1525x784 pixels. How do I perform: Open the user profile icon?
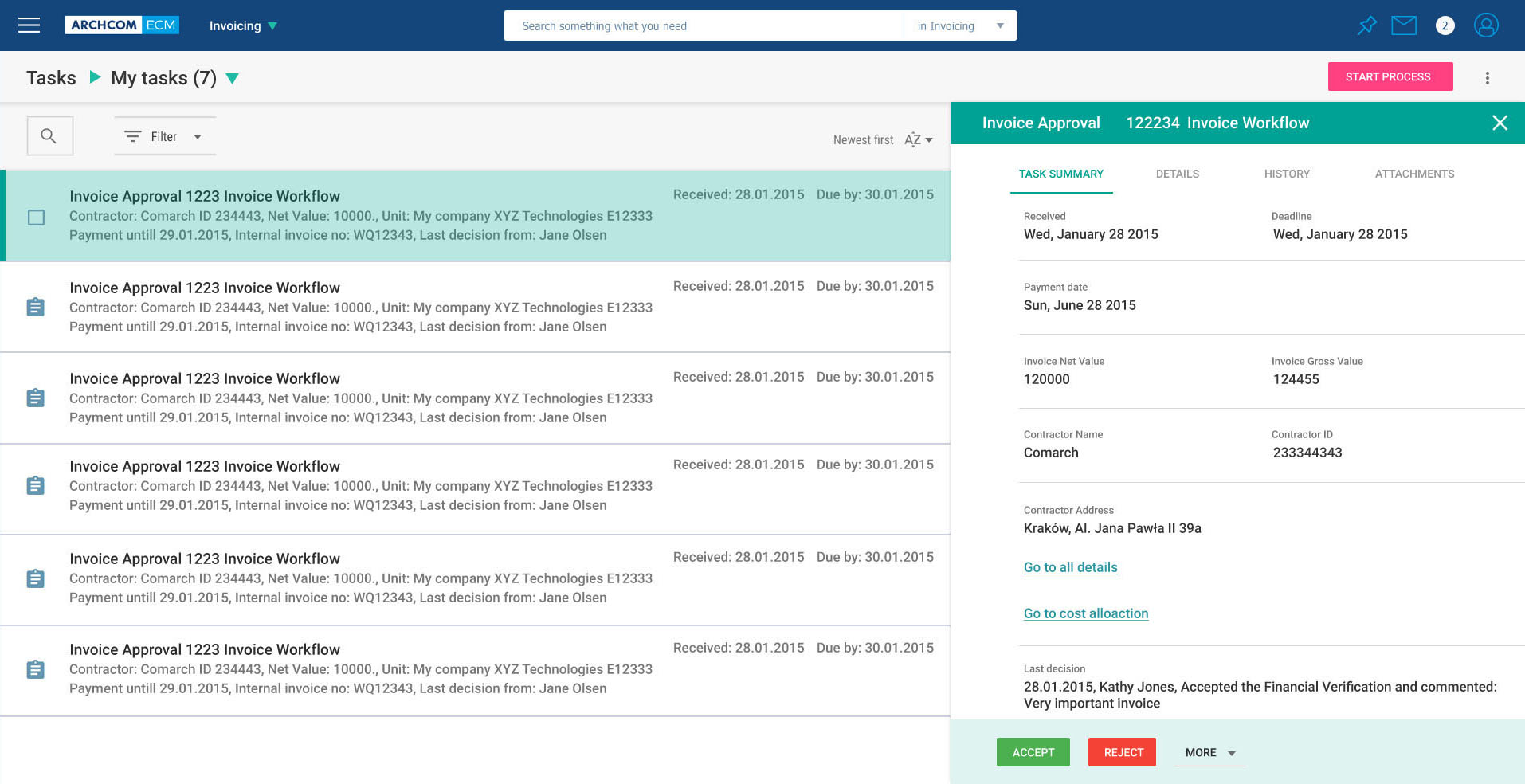point(1486,25)
